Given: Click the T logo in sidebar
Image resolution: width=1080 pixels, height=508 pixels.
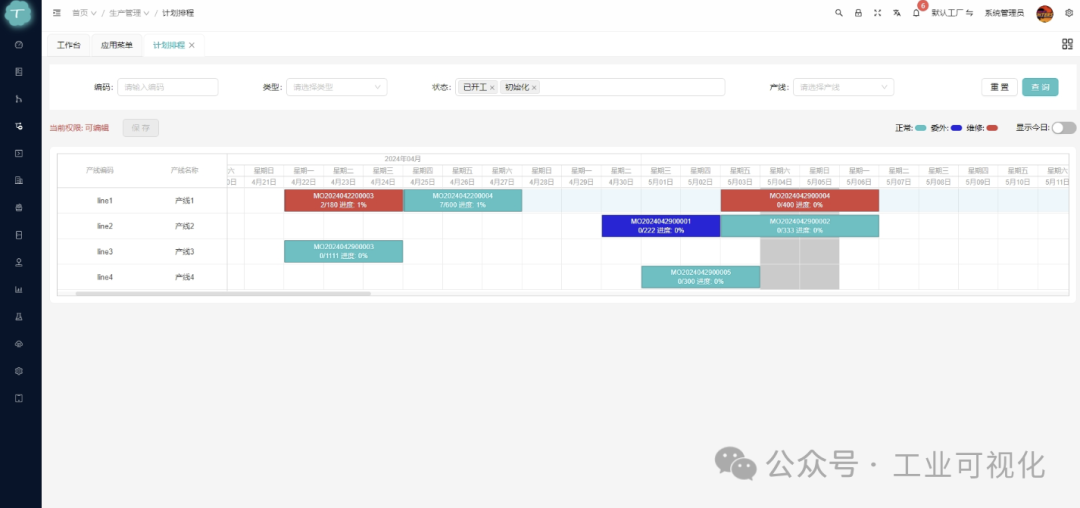Looking at the screenshot, I should [19, 14].
